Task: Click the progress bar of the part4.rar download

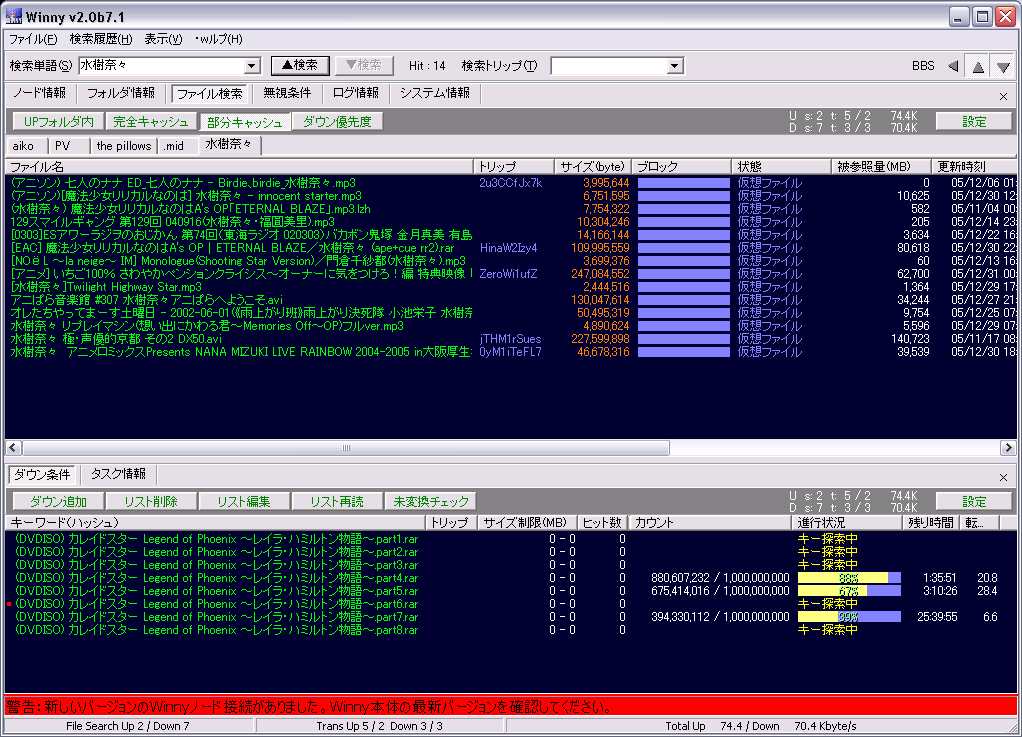Action: tap(849, 578)
